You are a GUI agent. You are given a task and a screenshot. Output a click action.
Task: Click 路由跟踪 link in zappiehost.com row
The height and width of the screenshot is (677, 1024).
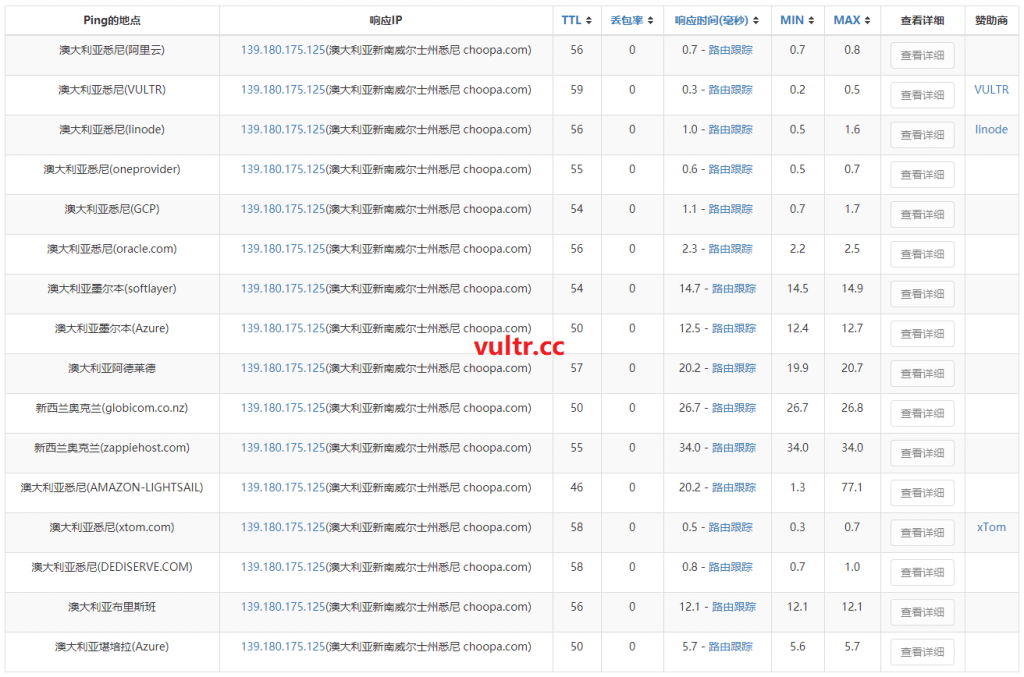(x=733, y=448)
